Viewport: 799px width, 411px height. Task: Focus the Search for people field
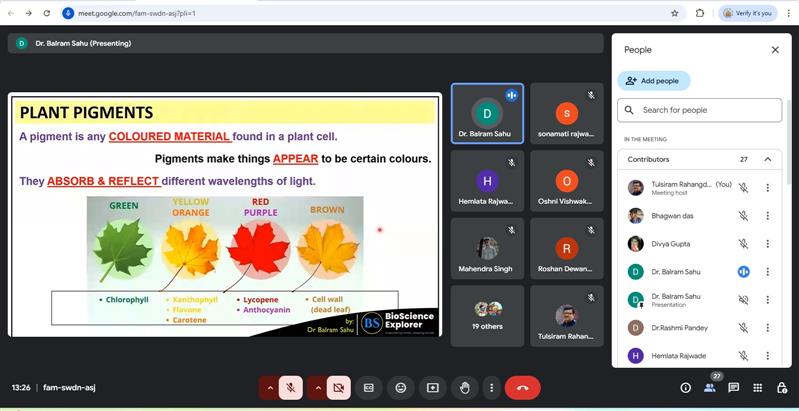point(699,110)
